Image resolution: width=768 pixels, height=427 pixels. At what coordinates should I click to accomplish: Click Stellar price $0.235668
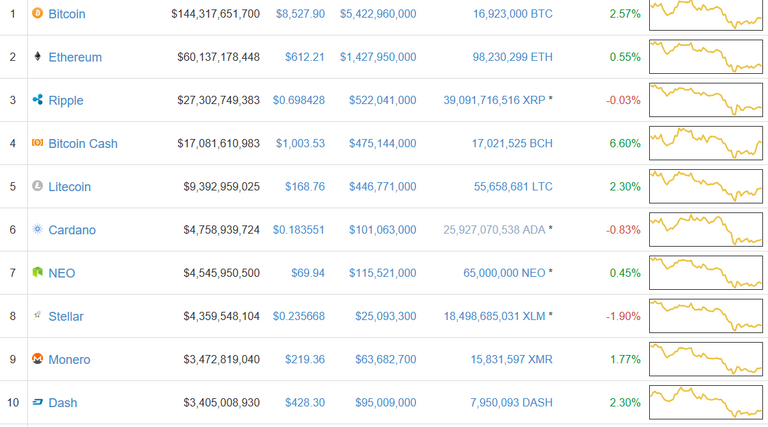pos(299,316)
